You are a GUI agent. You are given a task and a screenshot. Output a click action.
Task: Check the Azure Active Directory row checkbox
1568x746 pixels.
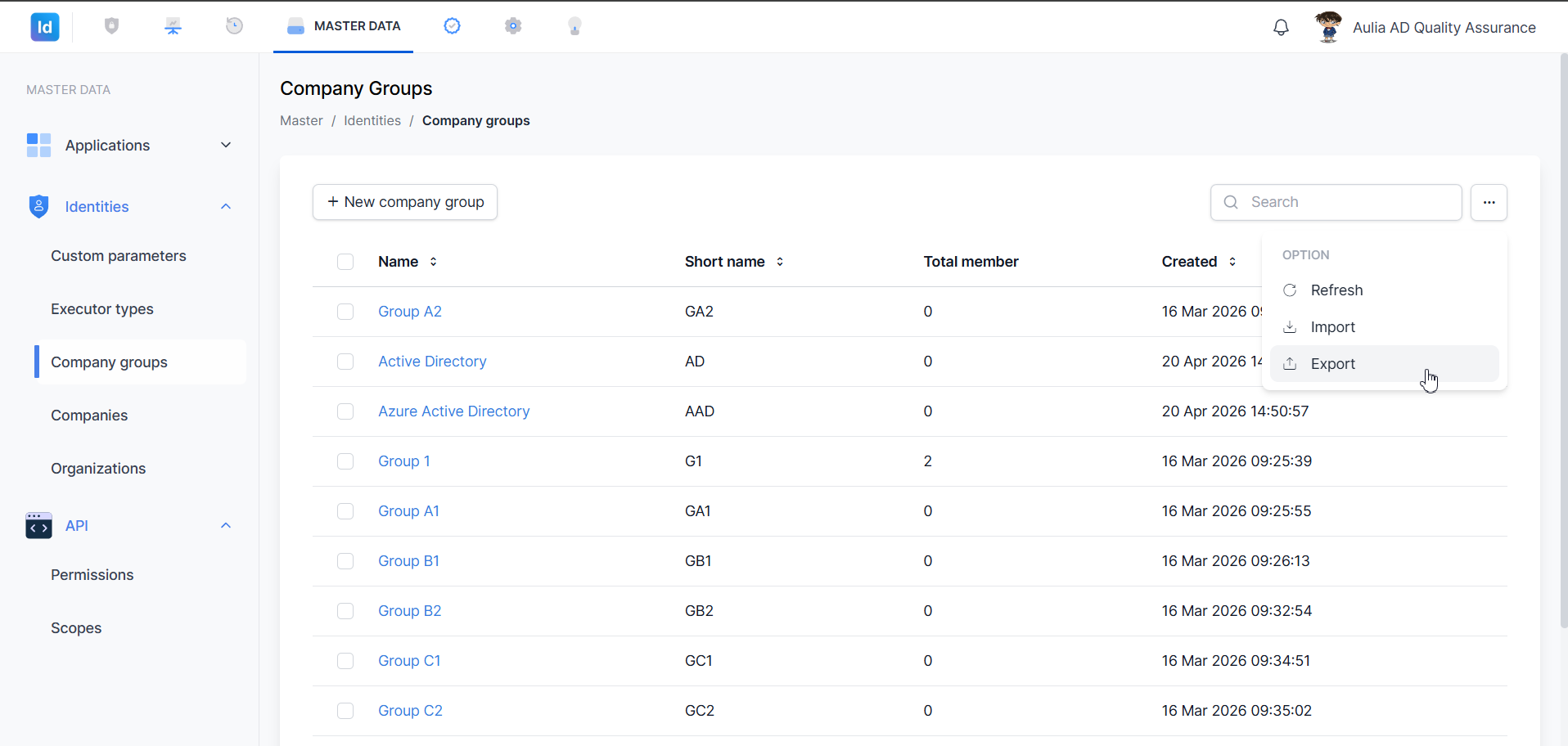tap(345, 411)
